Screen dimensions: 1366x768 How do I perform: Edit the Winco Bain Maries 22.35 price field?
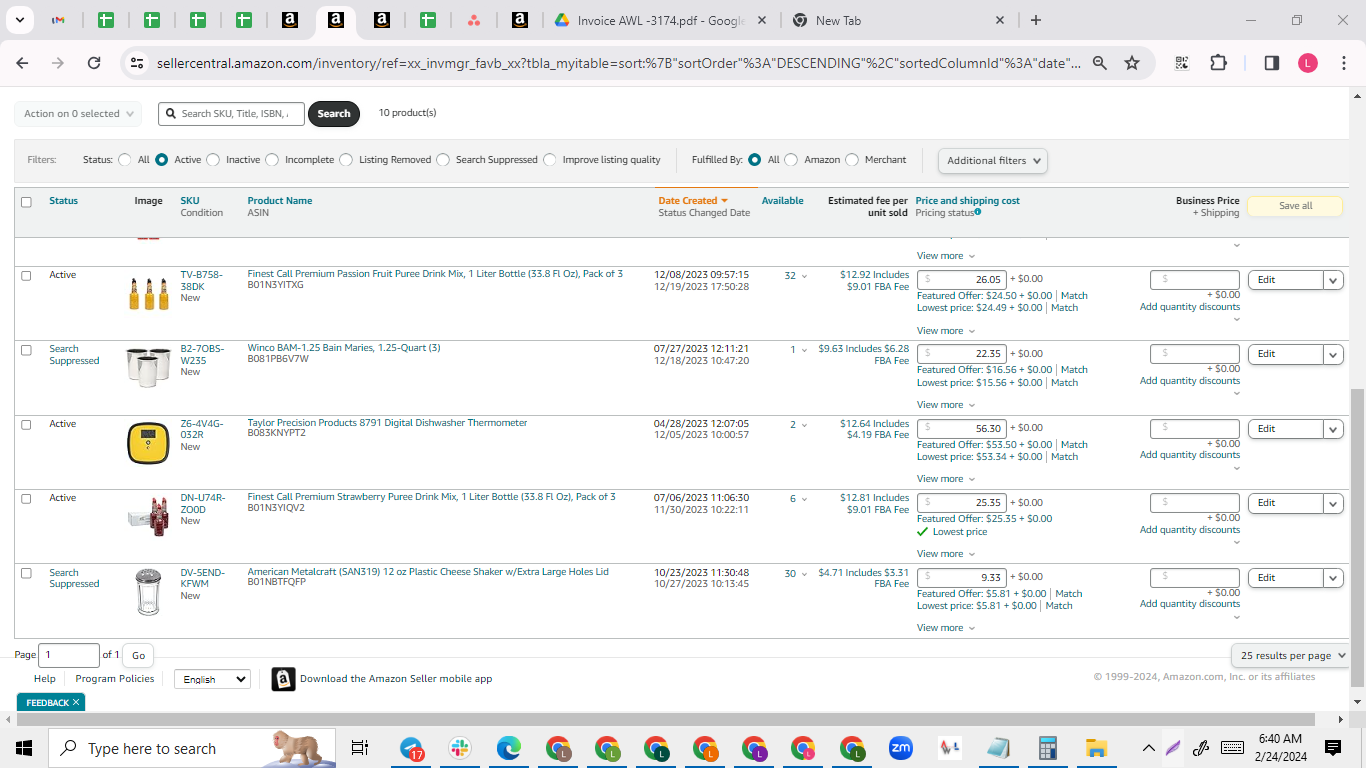click(961, 354)
